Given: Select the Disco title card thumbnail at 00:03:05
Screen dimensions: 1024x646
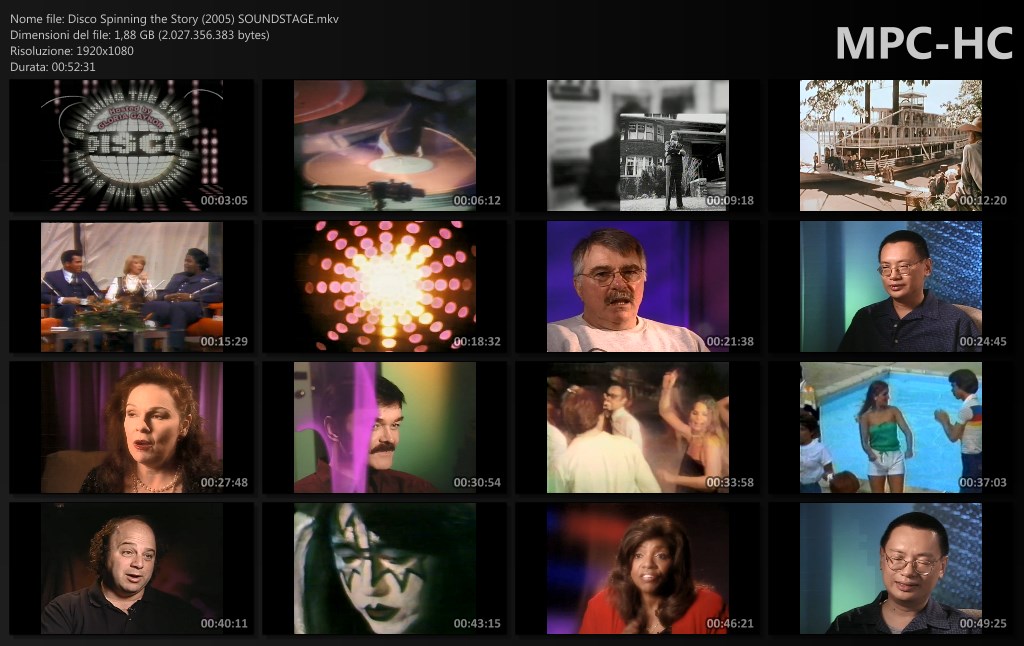Looking at the screenshot, I should (x=131, y=146).
